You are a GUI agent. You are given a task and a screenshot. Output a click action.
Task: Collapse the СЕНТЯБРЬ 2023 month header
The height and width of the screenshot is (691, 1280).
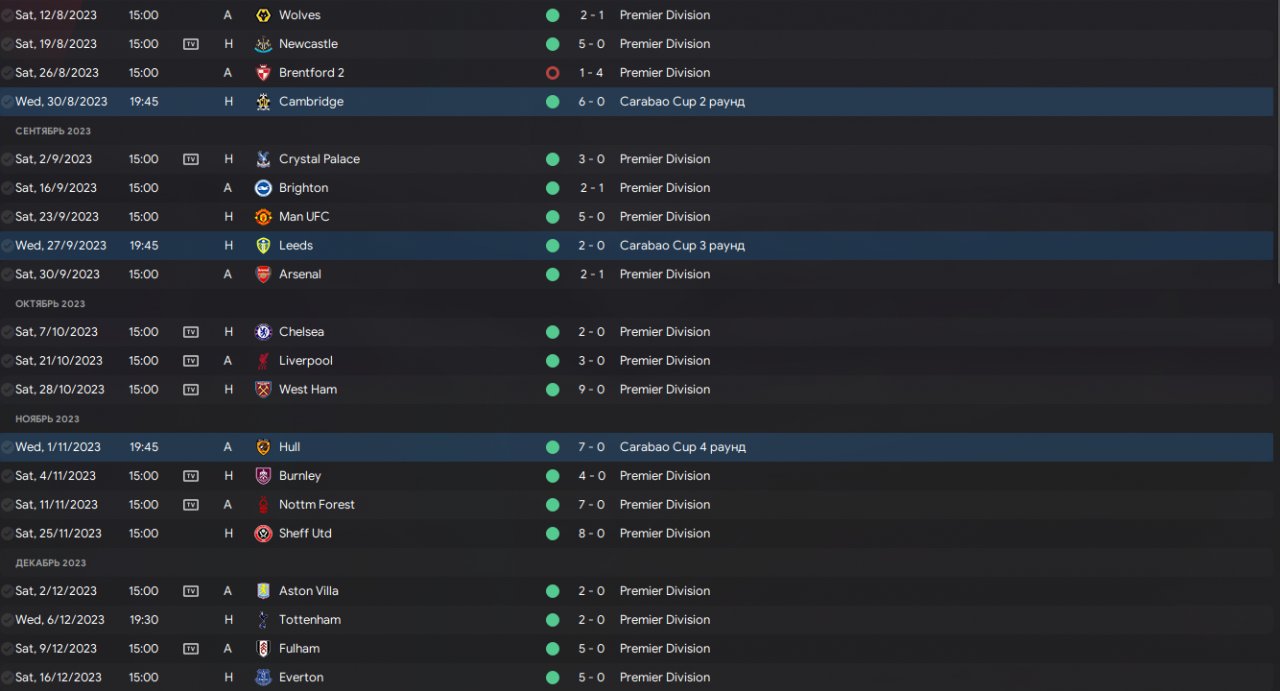pos(53,131)
